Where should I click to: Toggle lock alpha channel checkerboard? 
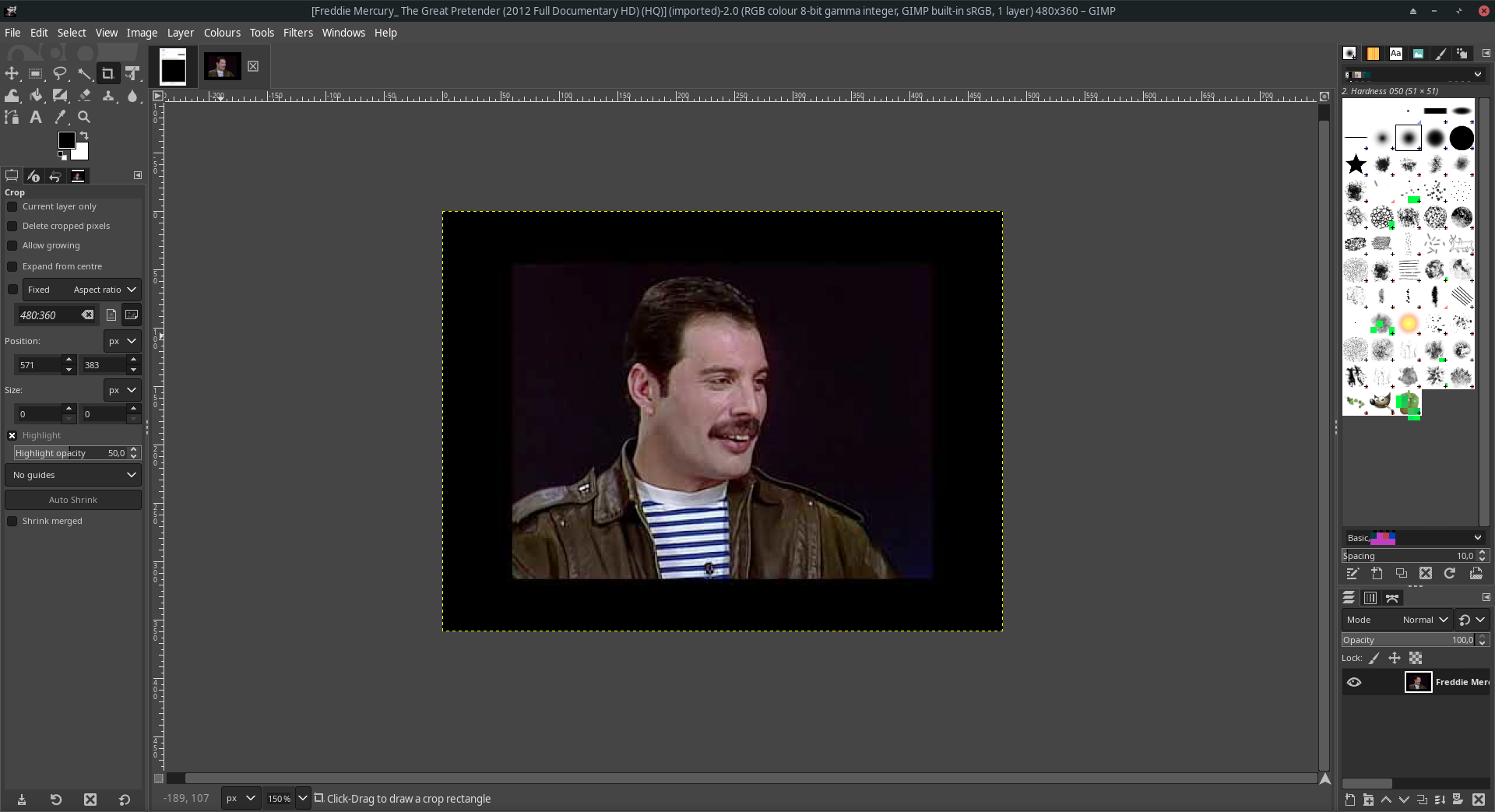[1416, 659]
